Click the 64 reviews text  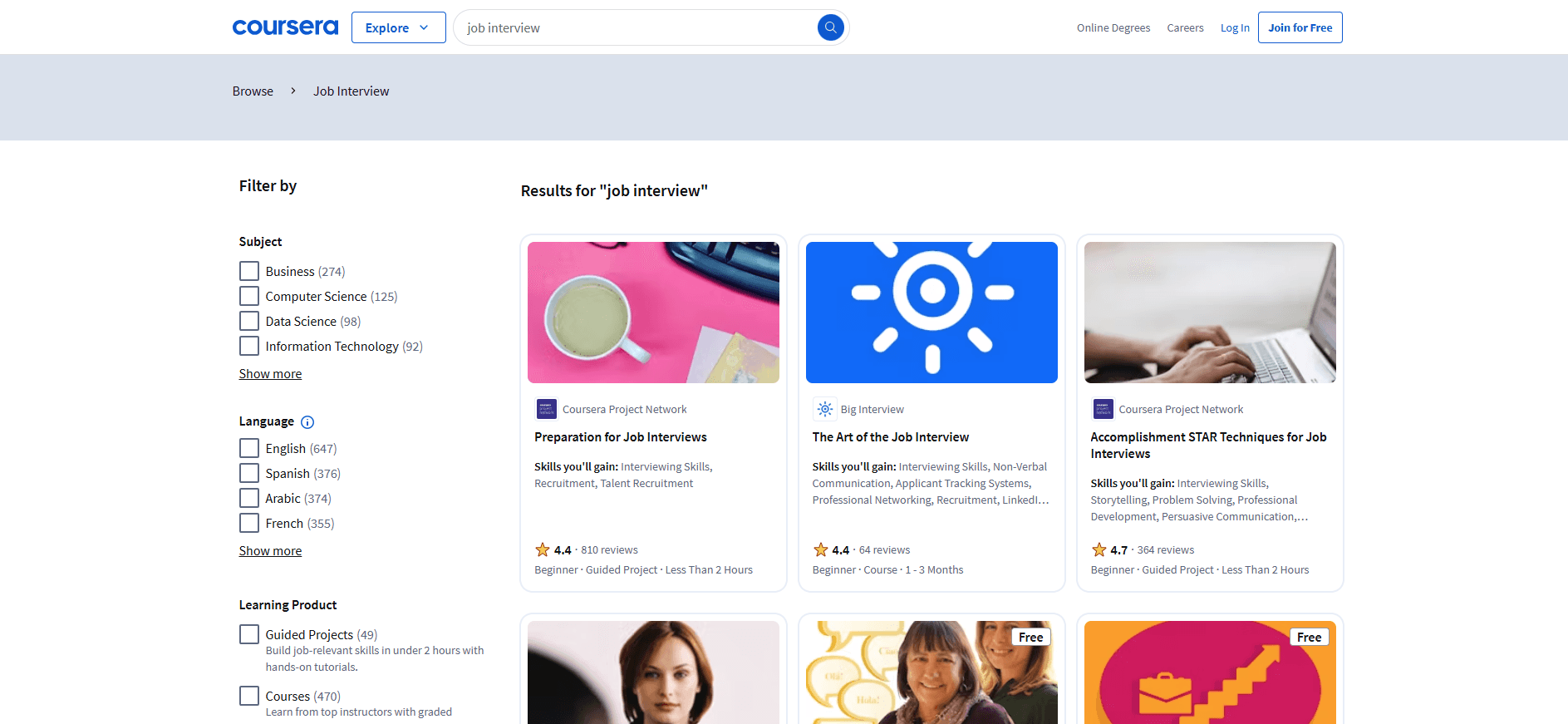point(884,550)
